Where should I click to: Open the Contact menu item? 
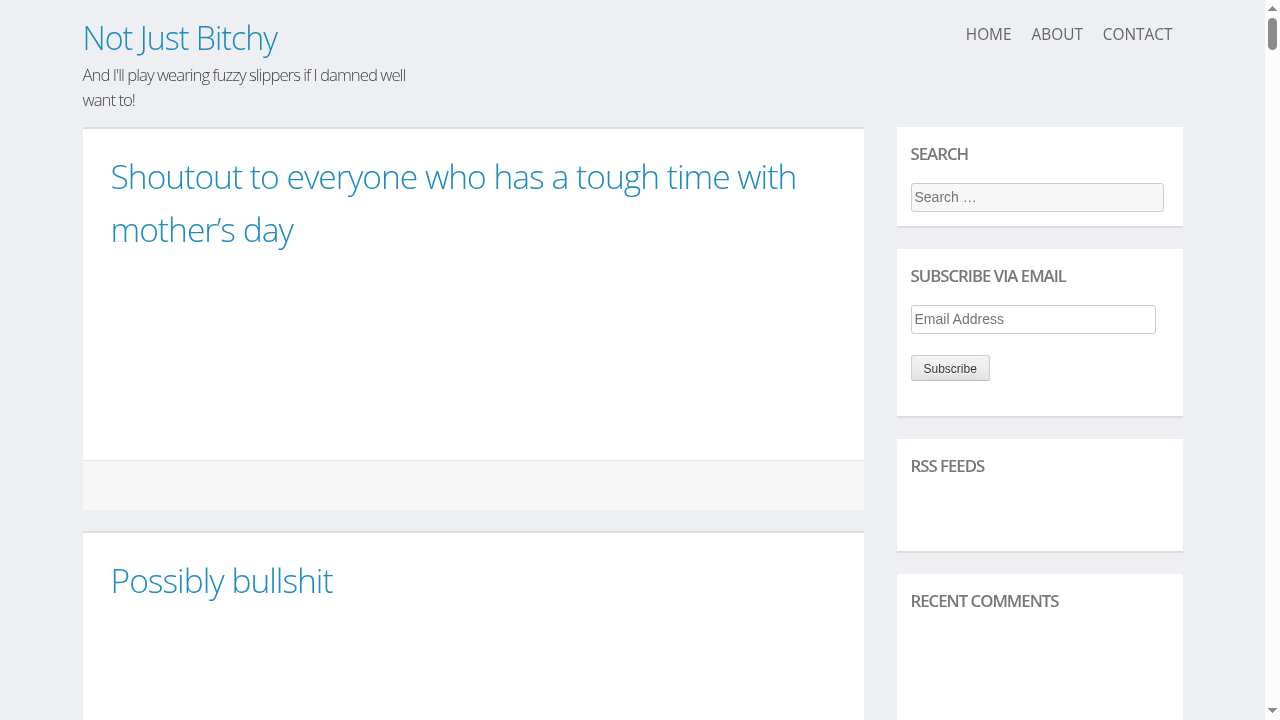click(x=1137, y=34)
